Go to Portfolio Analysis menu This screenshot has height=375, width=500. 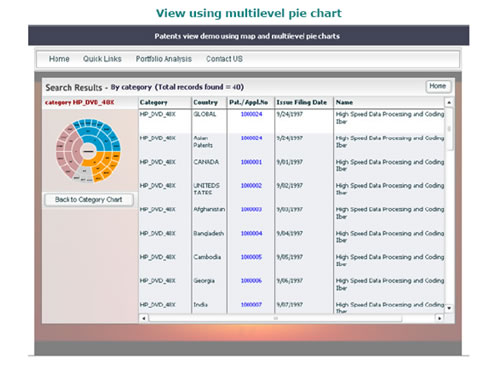coord(163,59)
